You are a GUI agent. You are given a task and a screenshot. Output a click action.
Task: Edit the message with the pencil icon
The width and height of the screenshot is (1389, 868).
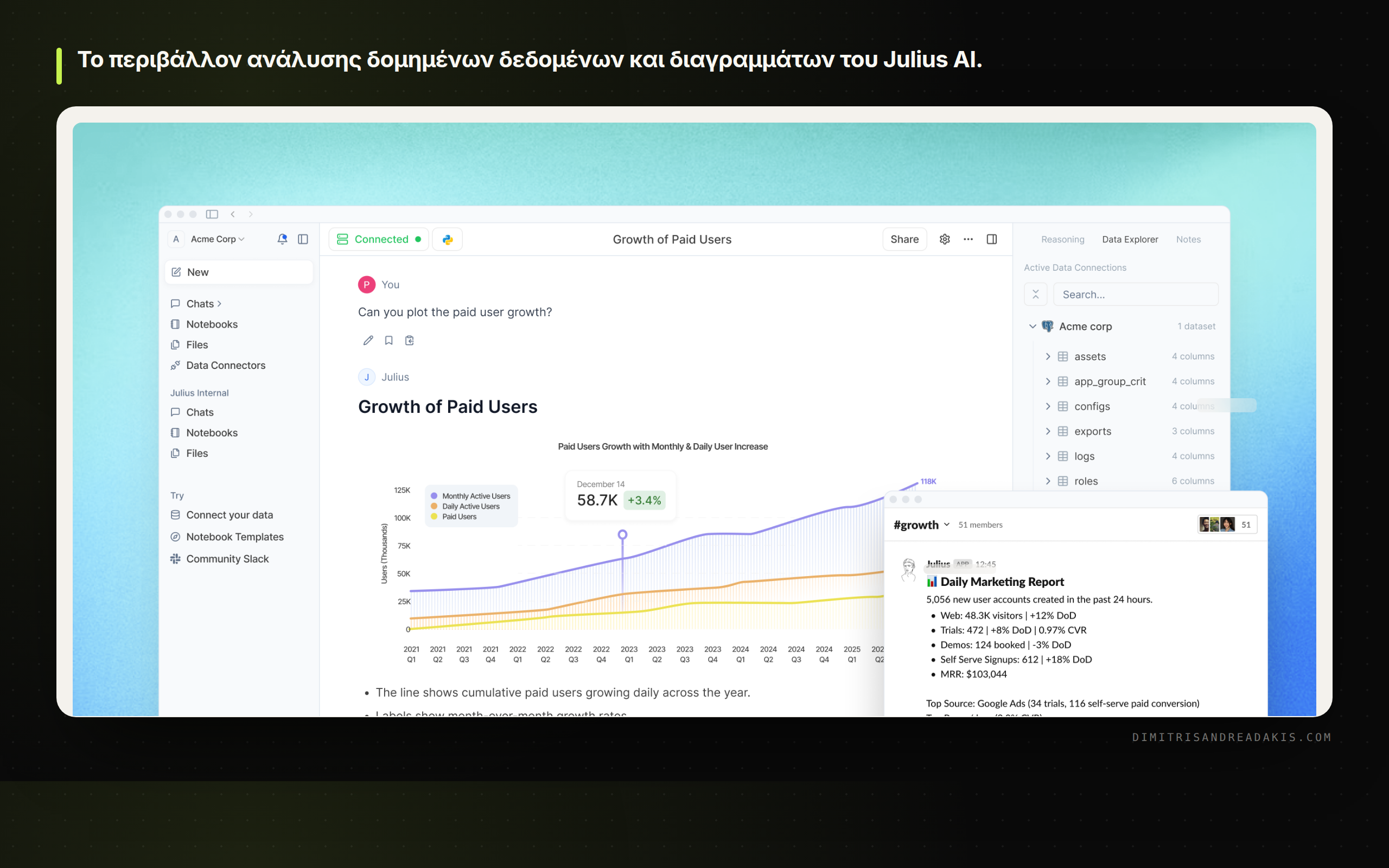[368, 341]
